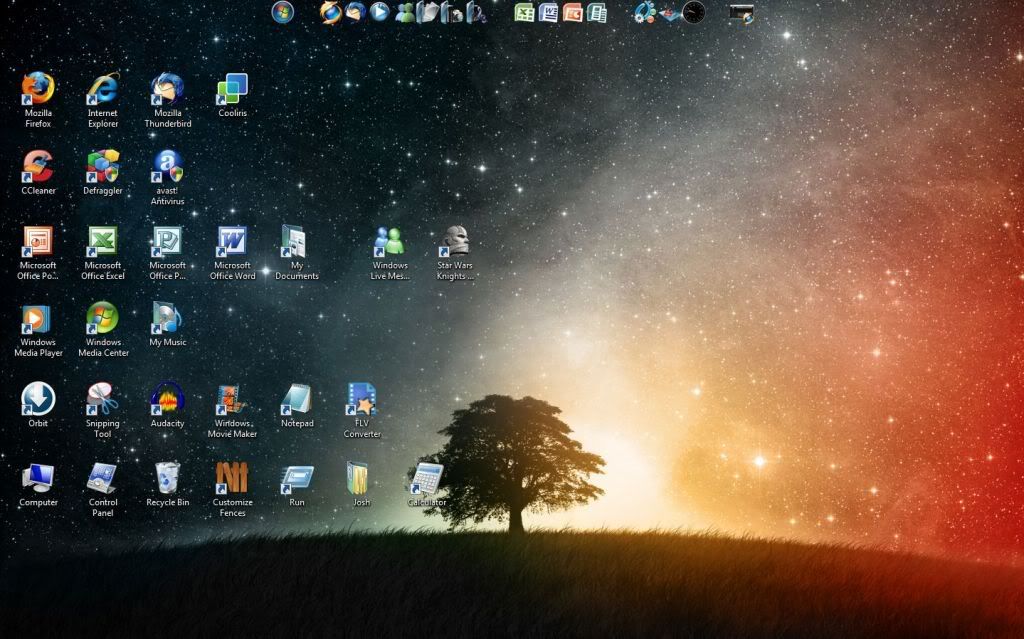
Task: Click the teal Publisher icon in dock
Action: 597,12
